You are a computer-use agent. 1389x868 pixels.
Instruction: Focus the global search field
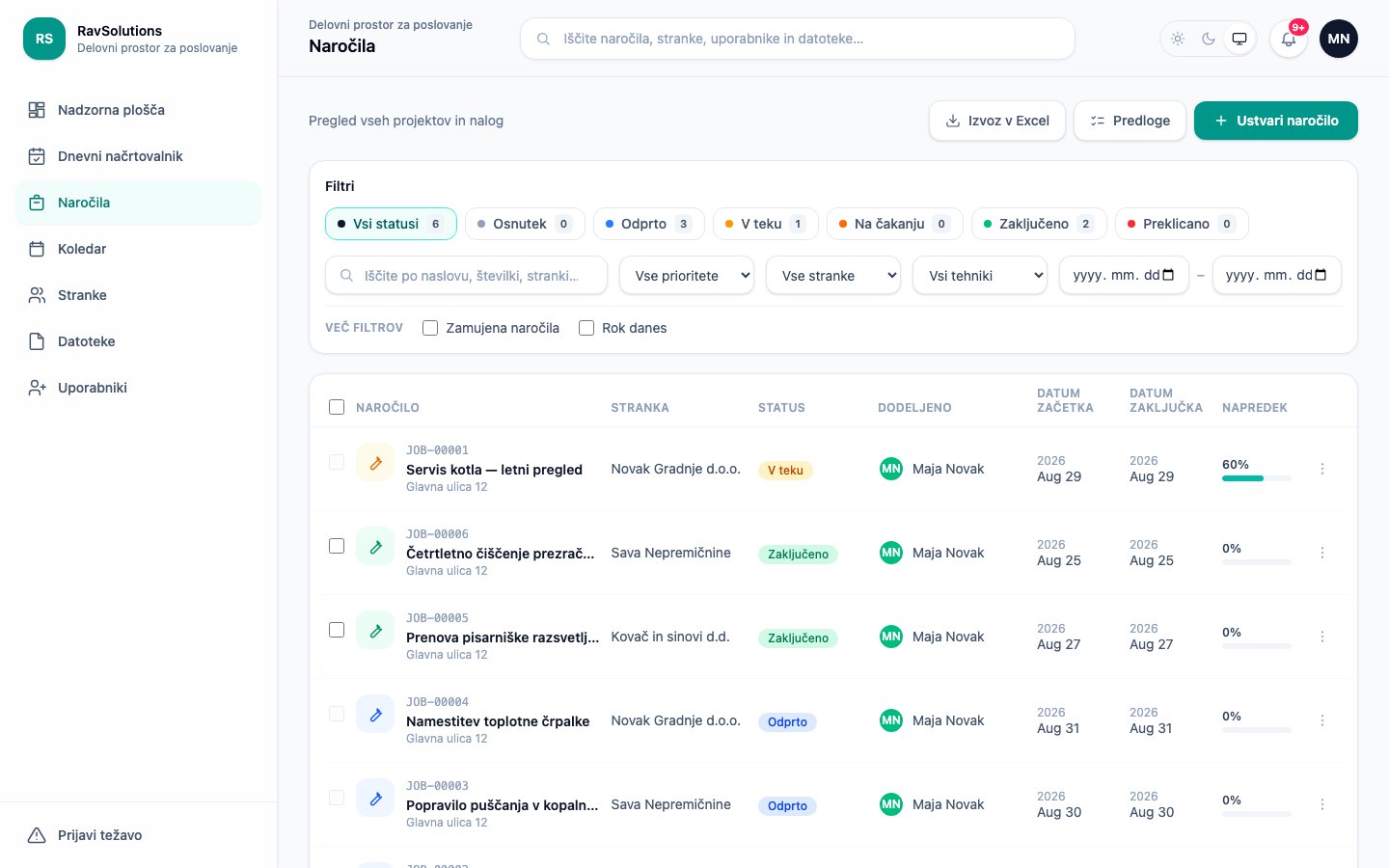[798, 39]
